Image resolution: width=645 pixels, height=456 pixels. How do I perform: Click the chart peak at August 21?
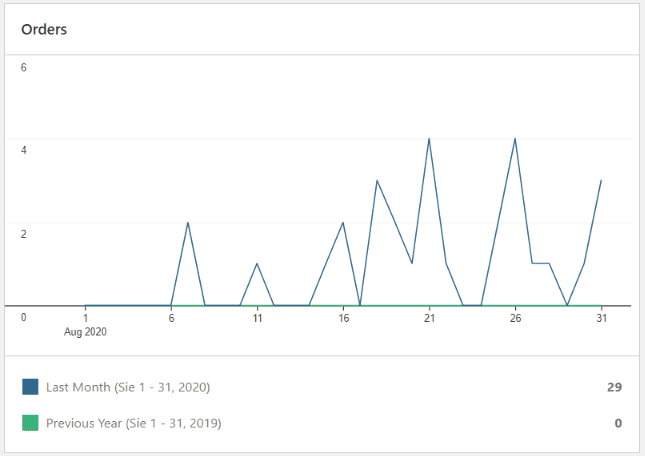429,139
